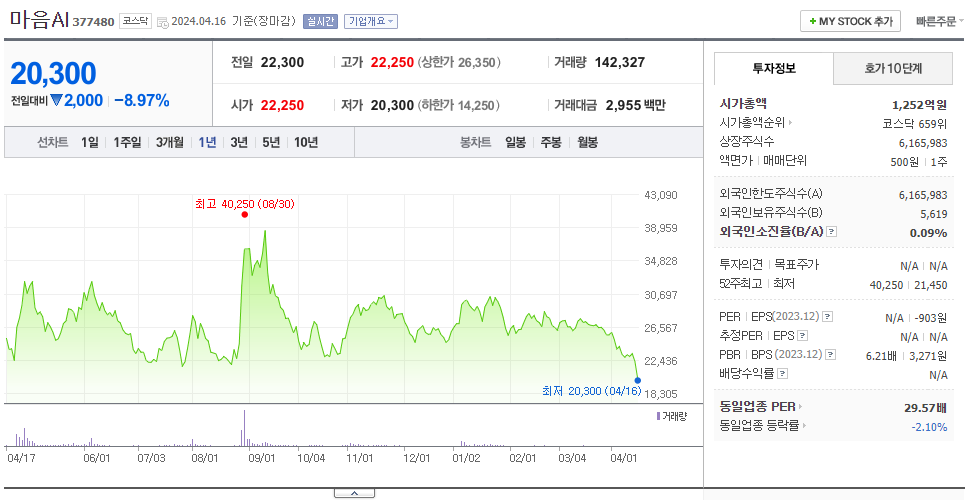Image resolution: width=968 pixels, height=500 pixels.
Task: Click the arrow icon beside 동일업종 PER
Action: coord(801,407)
